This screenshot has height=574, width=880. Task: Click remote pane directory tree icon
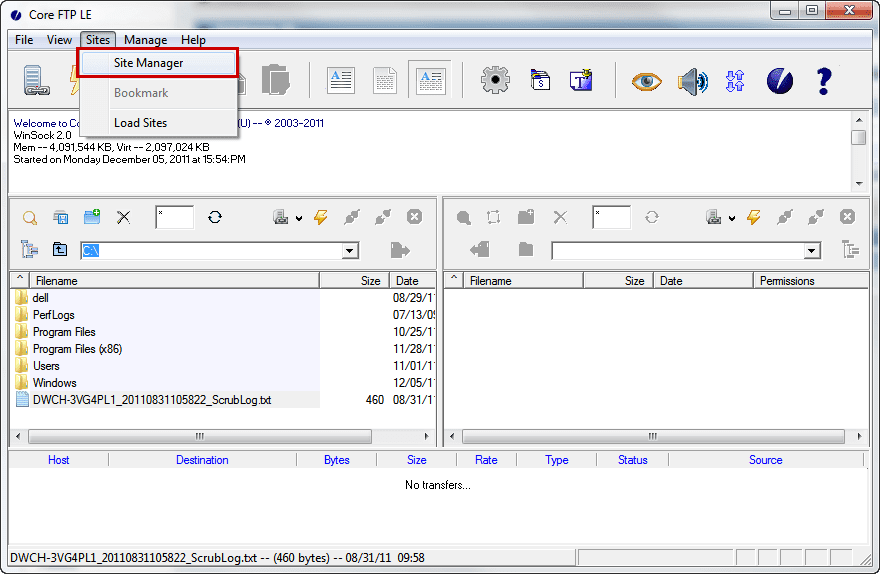[x=851, y=249]
